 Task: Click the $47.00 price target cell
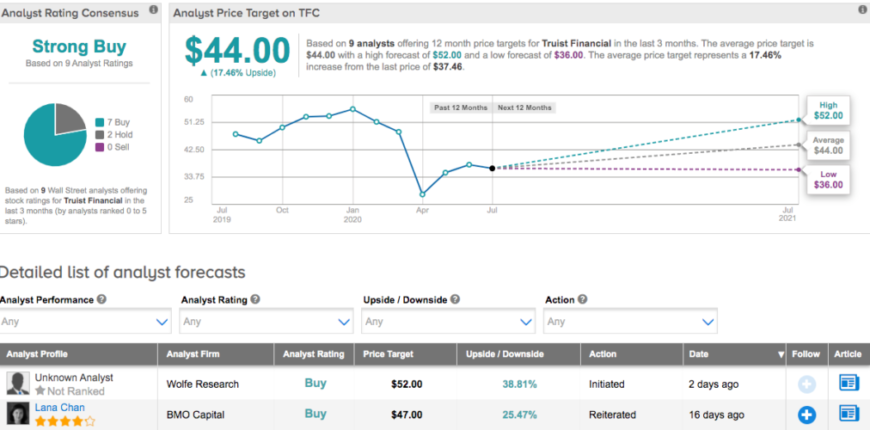tap(406, 414)
